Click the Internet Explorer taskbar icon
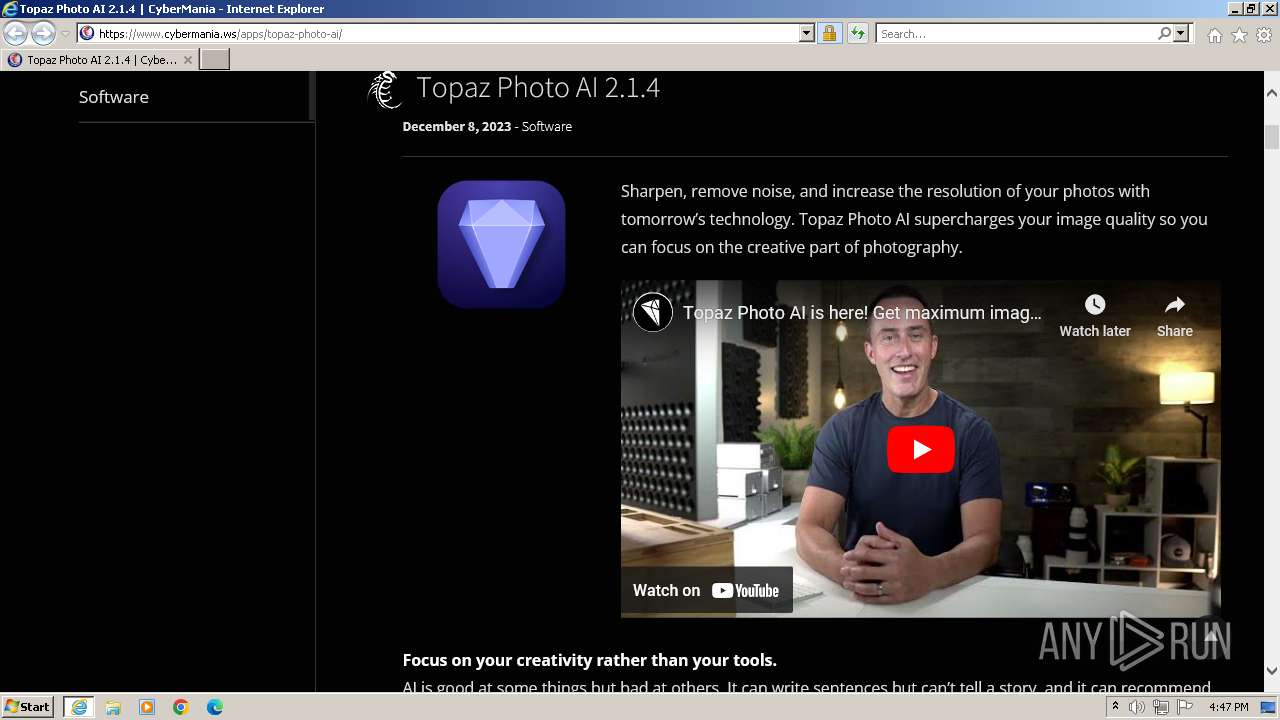The height and width of the screenshot is (720, 1280). click(79, 707)
